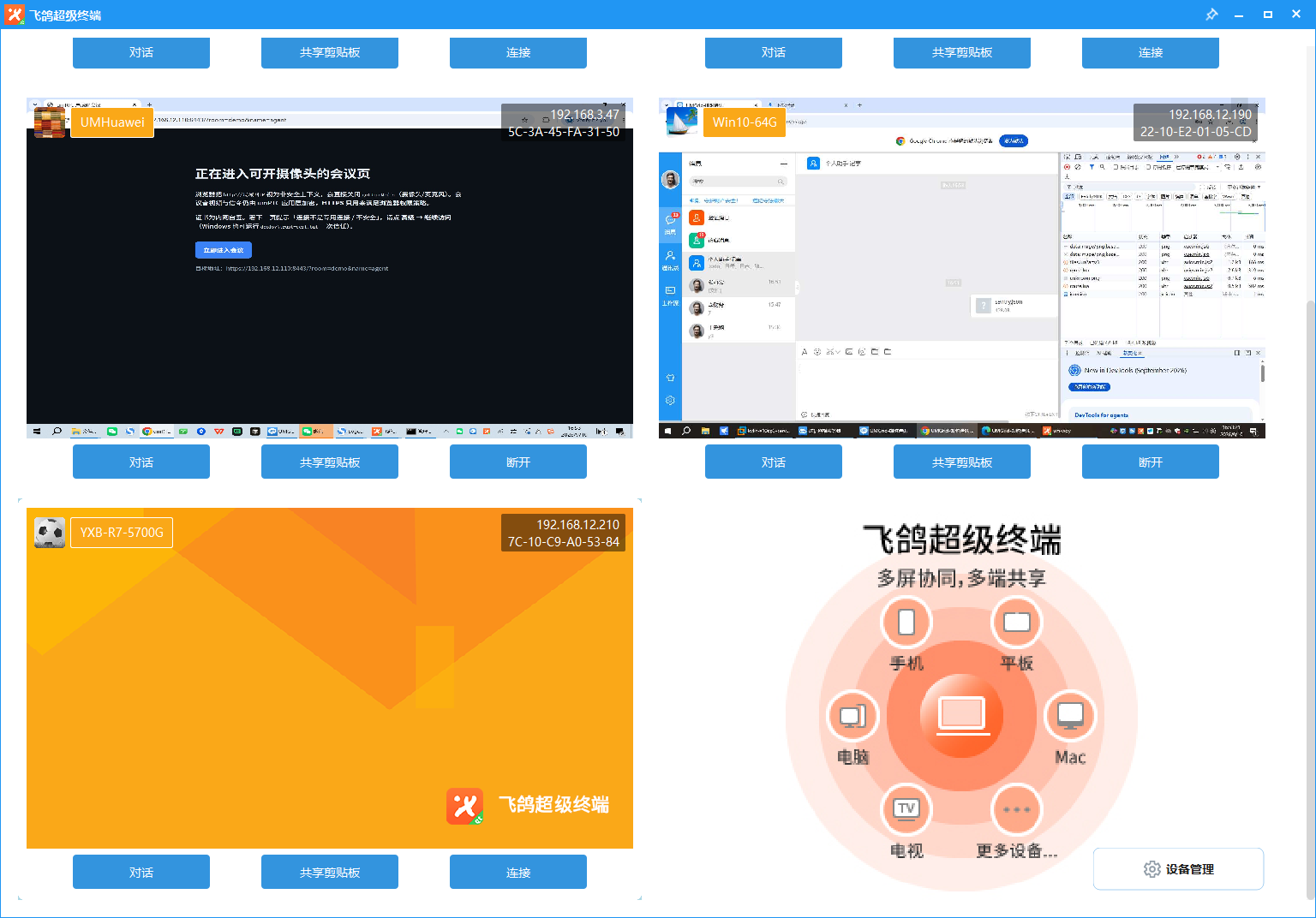This screenshot has height=918, width=1316.
Task: Click the YXB-R7-5700G soccer ball avatar
Action: [x=50, y=532]
